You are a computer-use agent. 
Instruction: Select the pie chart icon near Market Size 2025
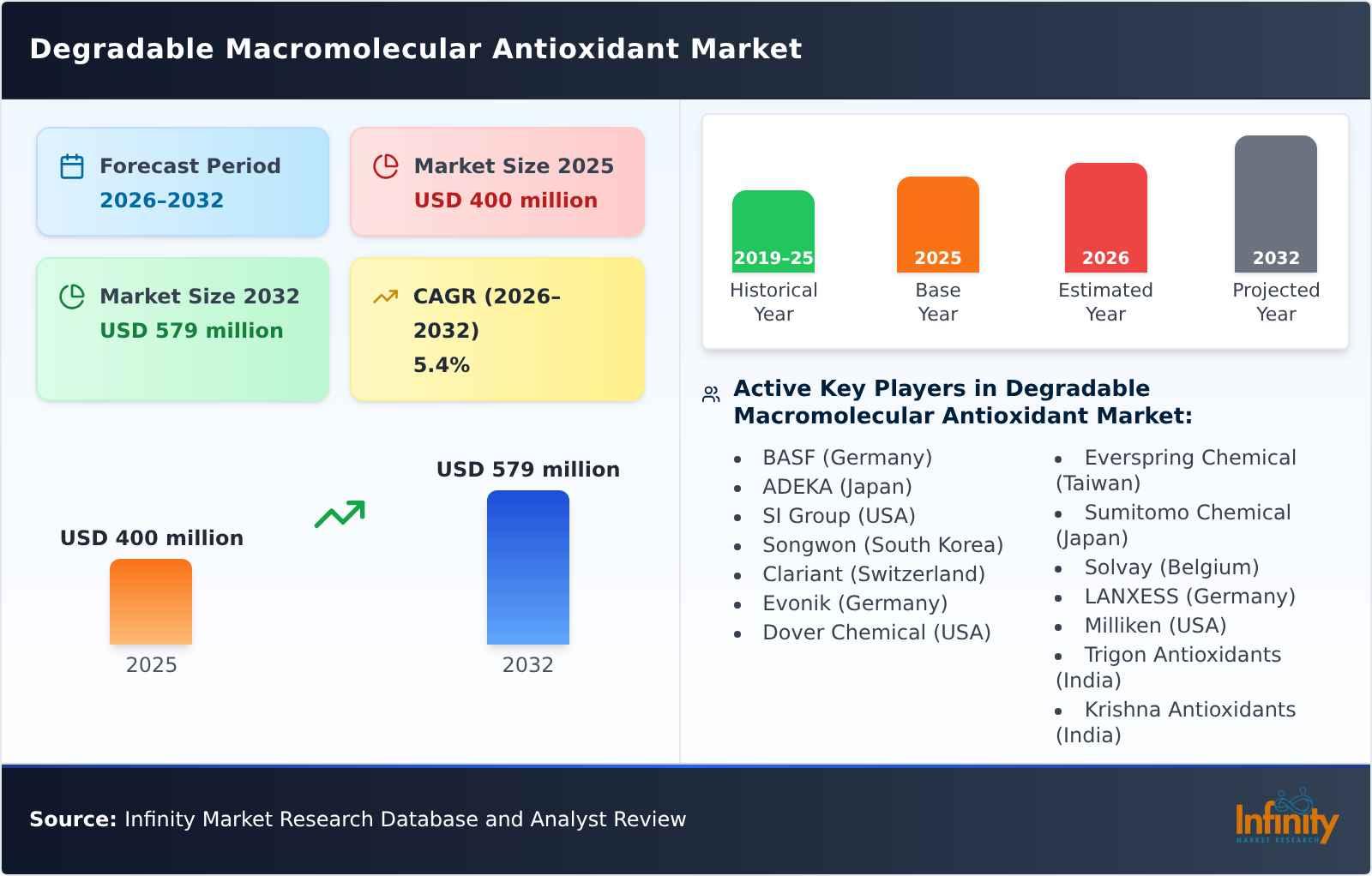386,165
